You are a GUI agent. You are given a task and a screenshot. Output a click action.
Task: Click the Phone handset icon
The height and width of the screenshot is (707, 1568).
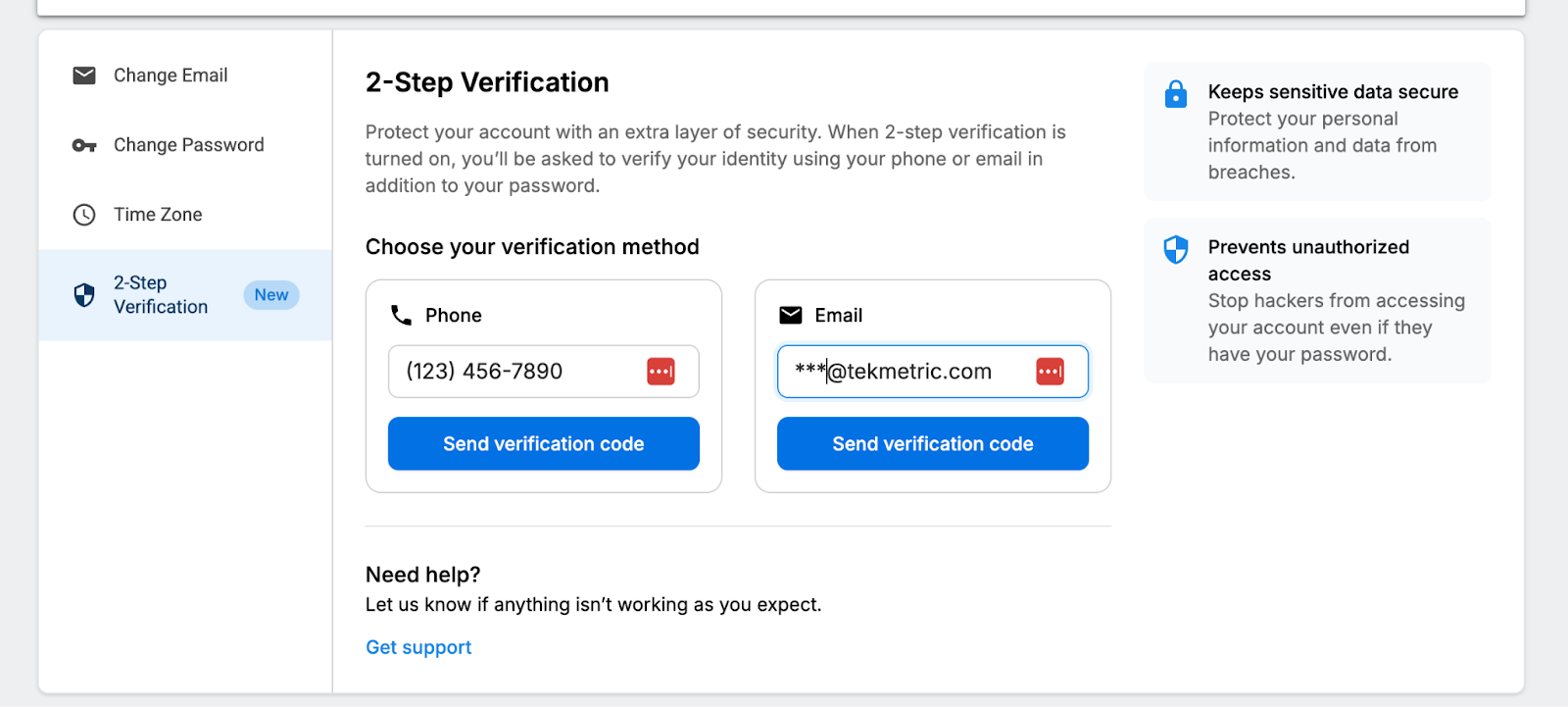click(x=401, y=315)
